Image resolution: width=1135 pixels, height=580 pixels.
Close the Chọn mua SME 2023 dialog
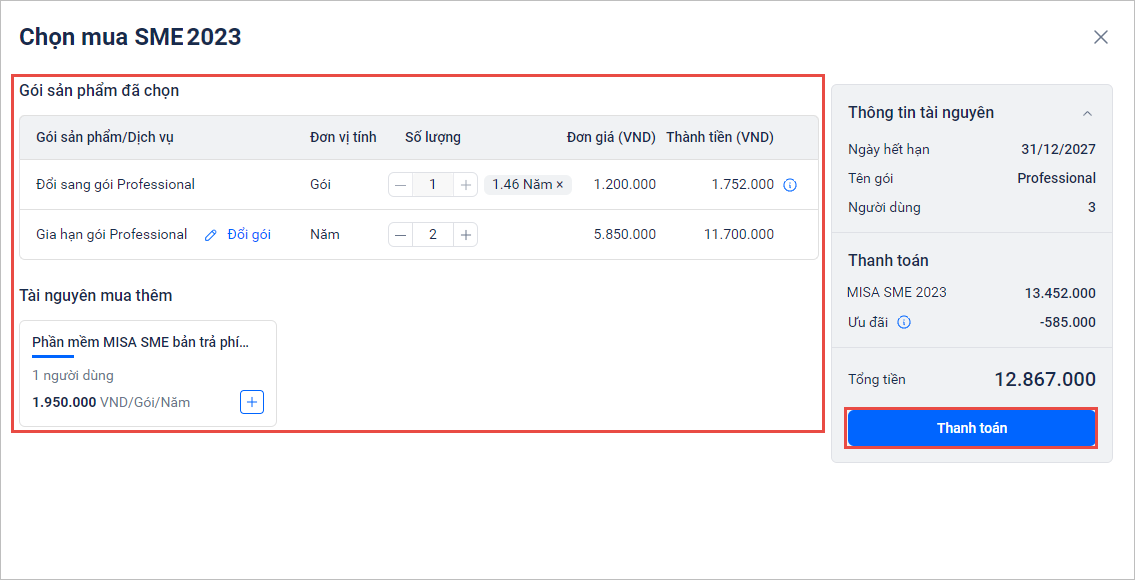1100,37
